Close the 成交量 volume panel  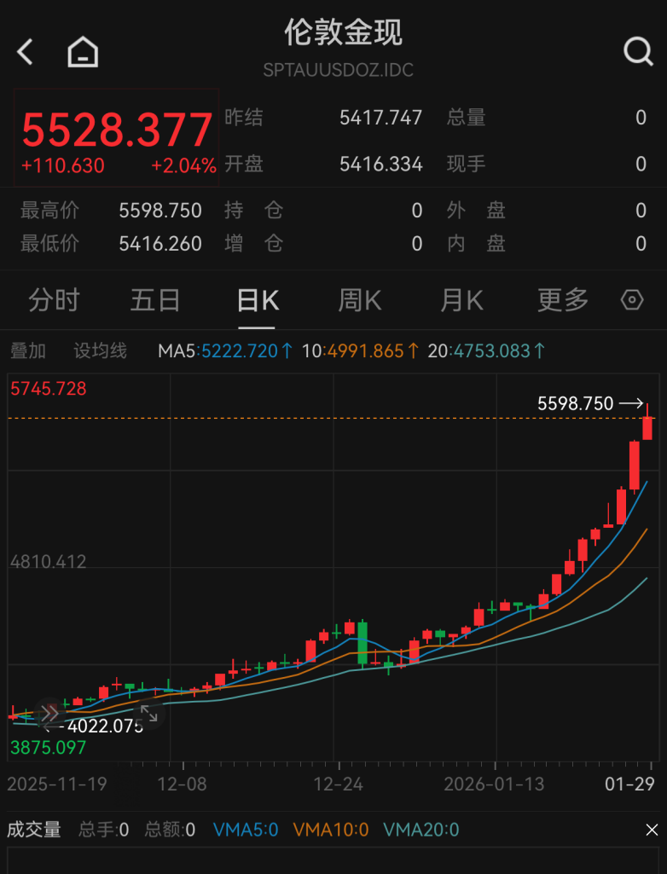pyautogui.click(x=651, y=829)
